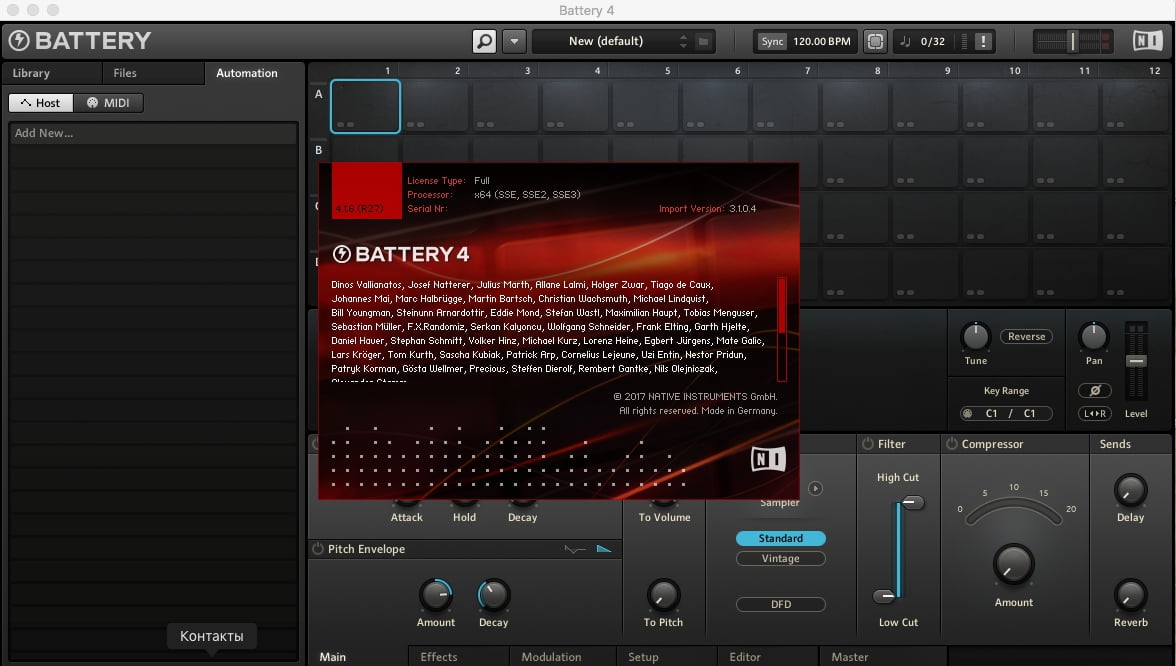The width and height of the screenshot is (1176, 666).
Task: Click the Key Range MIDI learn dot
Action: coord(968,413)
